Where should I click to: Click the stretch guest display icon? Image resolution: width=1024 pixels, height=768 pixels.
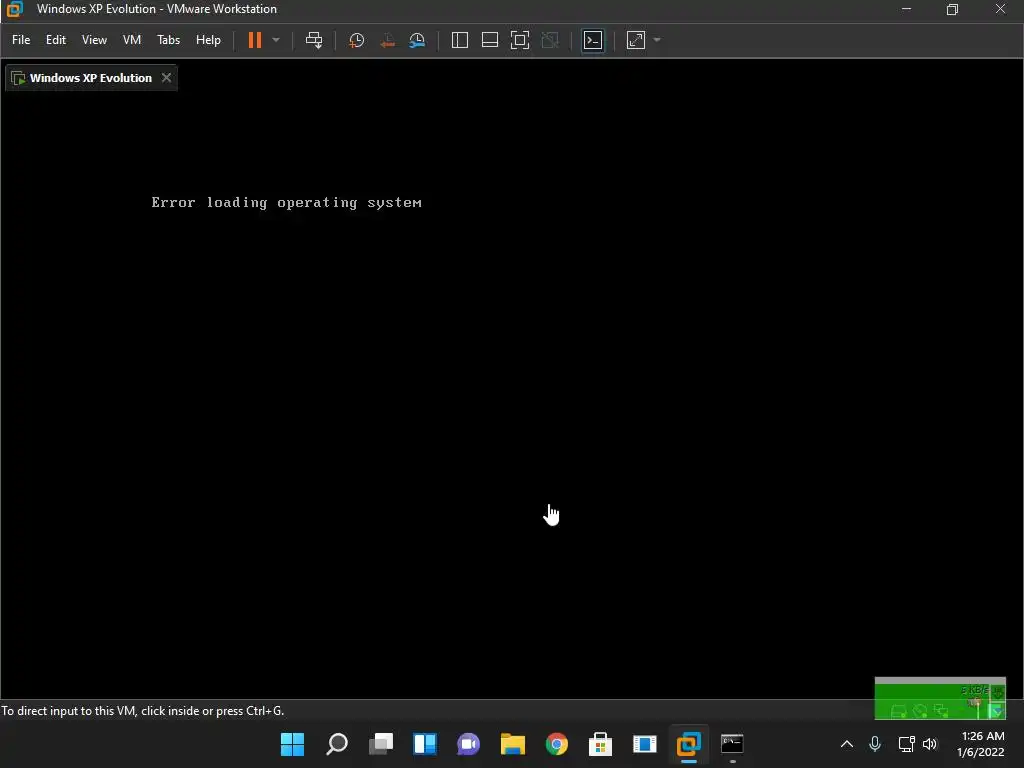point(636,40)
